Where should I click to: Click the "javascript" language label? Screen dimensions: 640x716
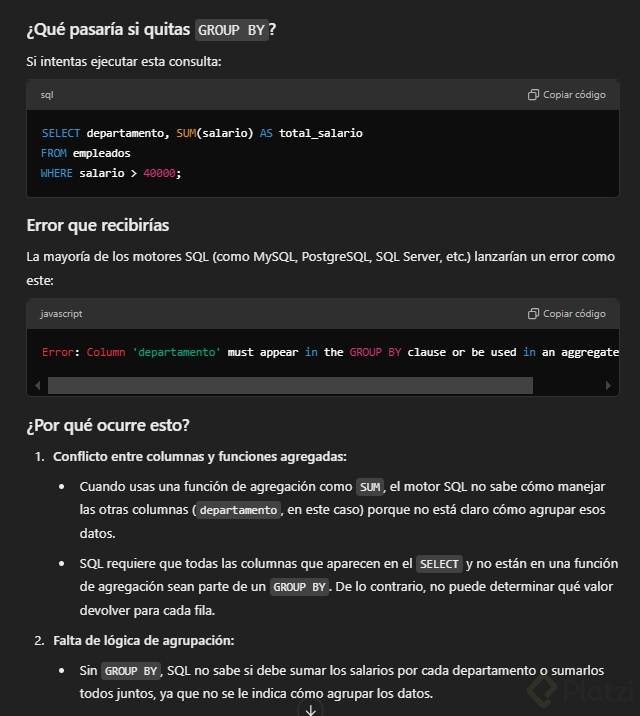point(61,314)
